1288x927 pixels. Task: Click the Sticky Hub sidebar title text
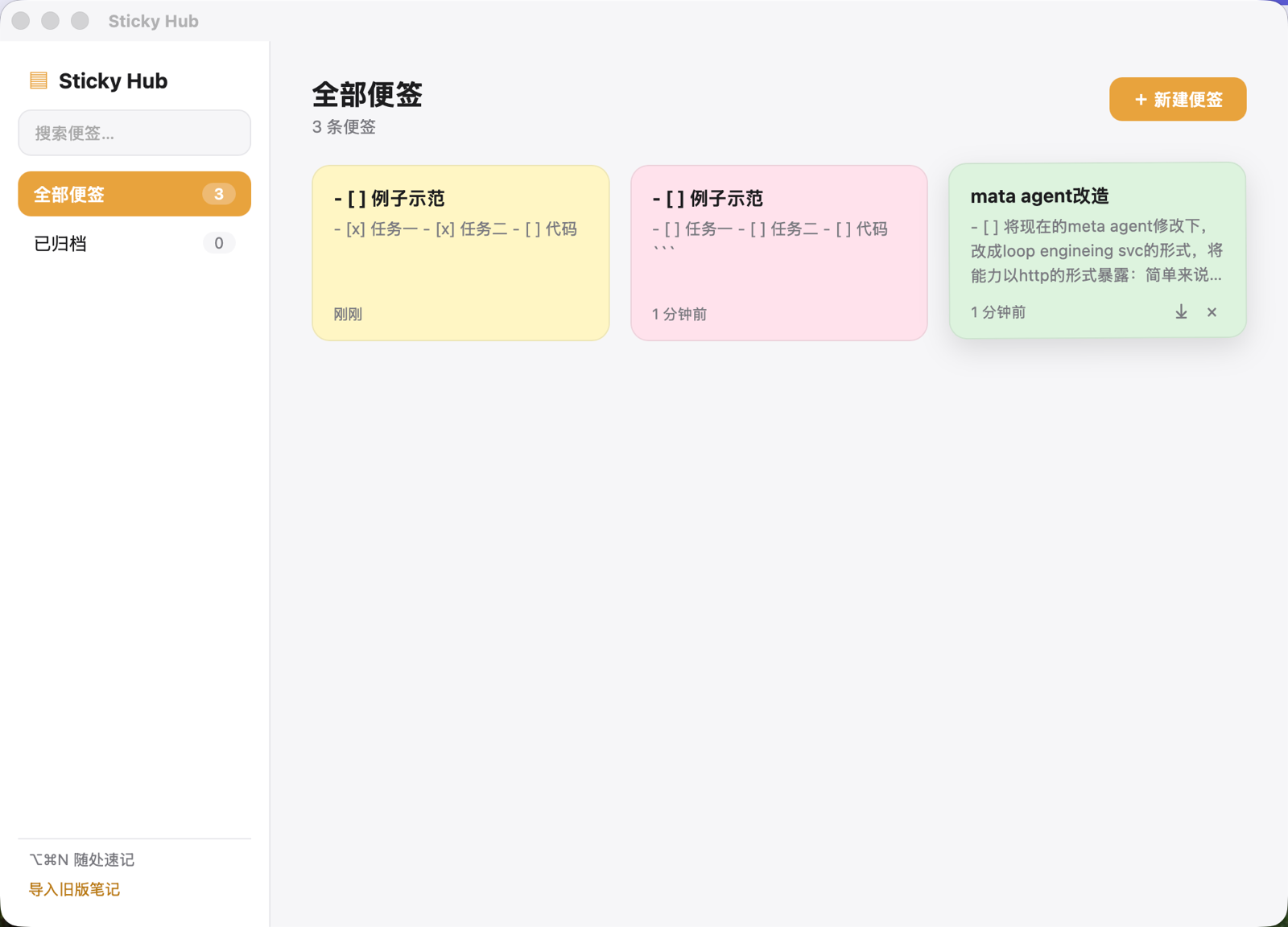113,80
